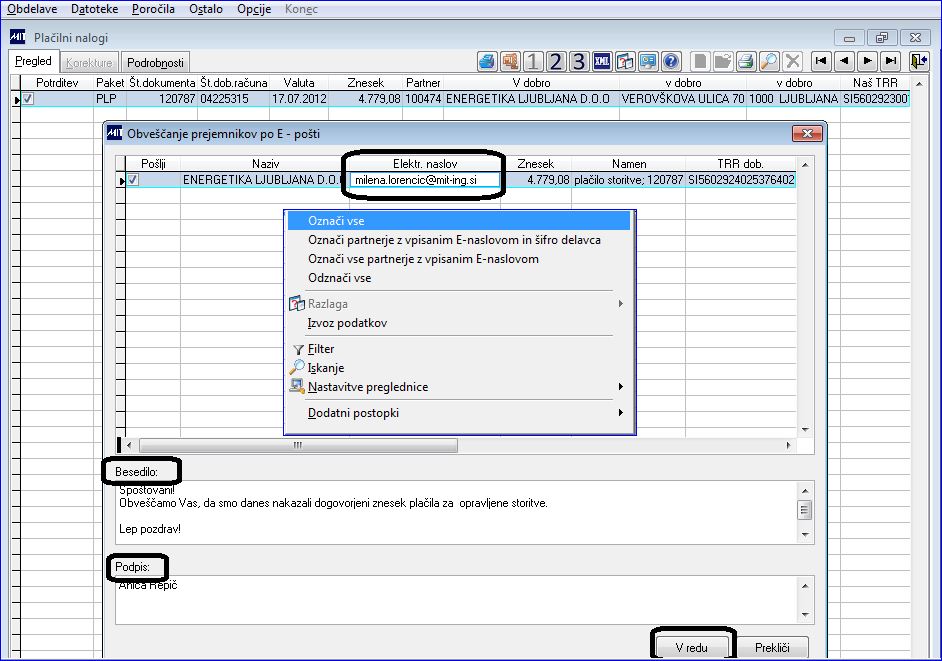The height and width of the screenshot is (661, 942).
Task: Click the VEROVŠKOVA ULICA 70 cell
Action: tap(682, 99)
